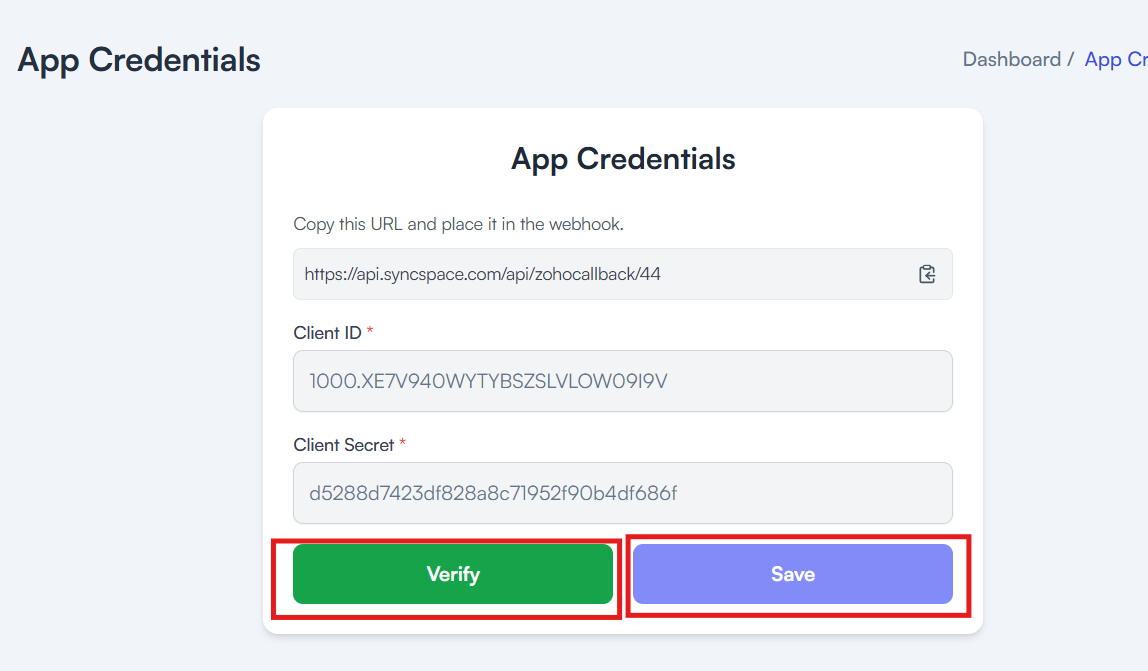This screenshot has height=671, width=1148.
Task: Select the 1000.XE7V940 client ID value text
Action: [488, 381]
